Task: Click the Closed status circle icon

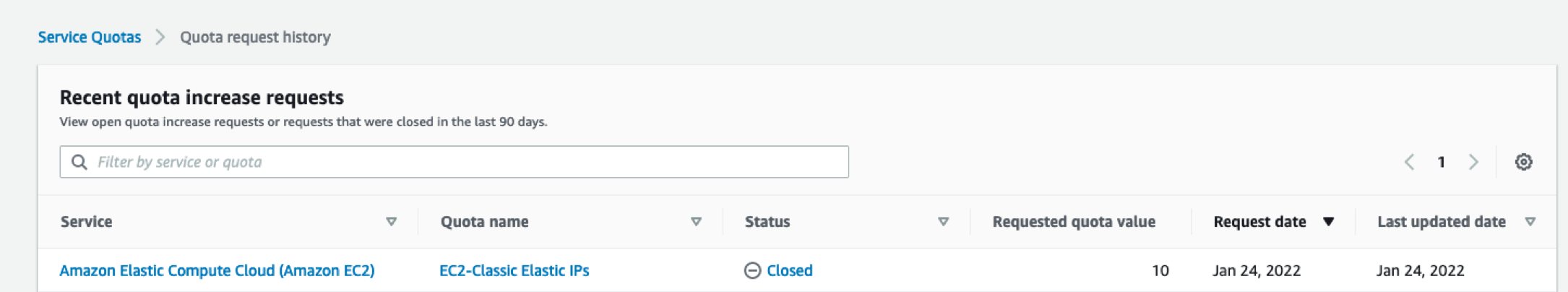Action: [752, 270]
